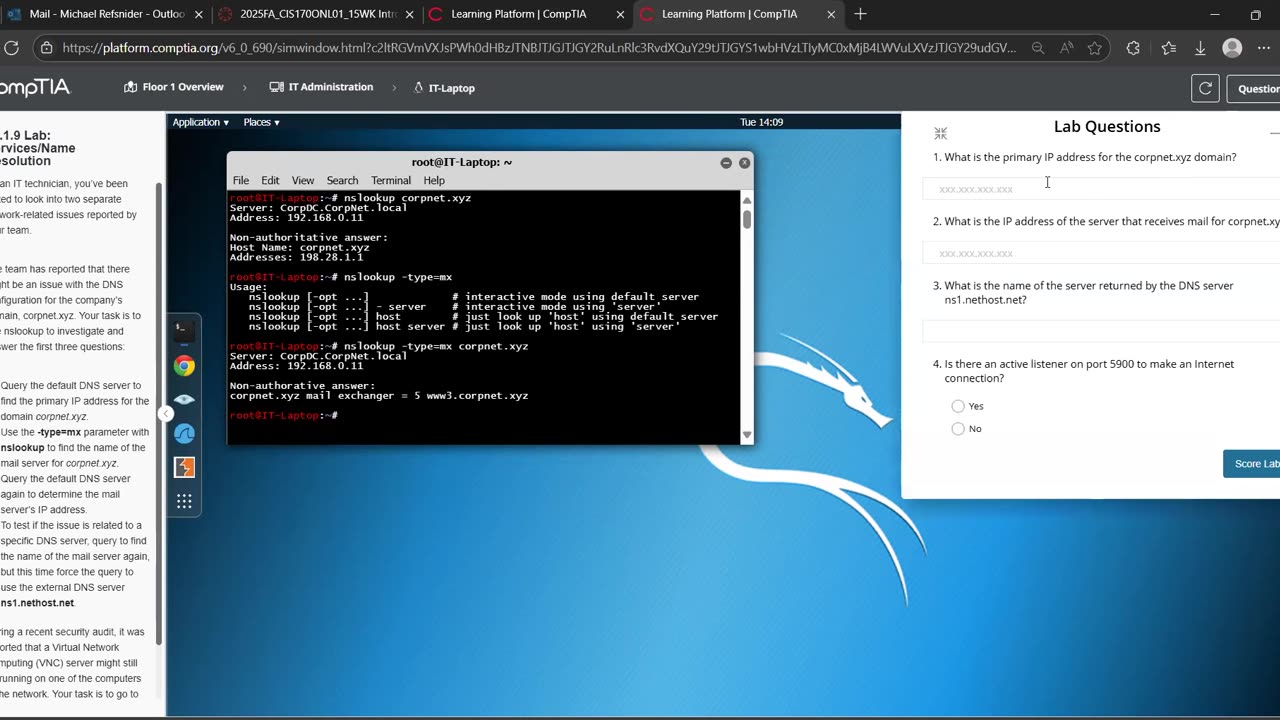1280x720 pixels.
Task: Add page to favorites with star icon
Action: click(x=1095, y=48)
